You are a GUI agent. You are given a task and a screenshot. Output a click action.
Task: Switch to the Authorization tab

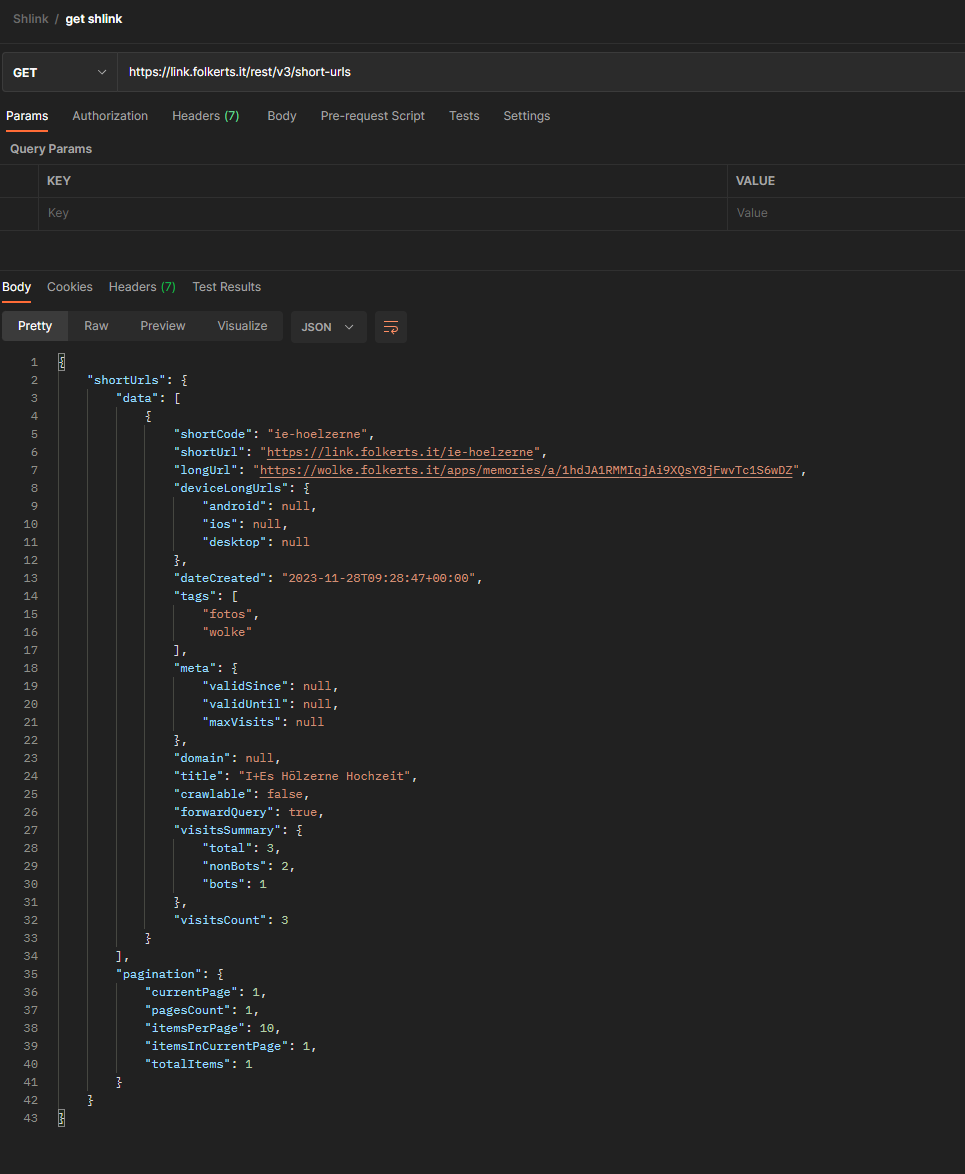click(x=110, y=116)
